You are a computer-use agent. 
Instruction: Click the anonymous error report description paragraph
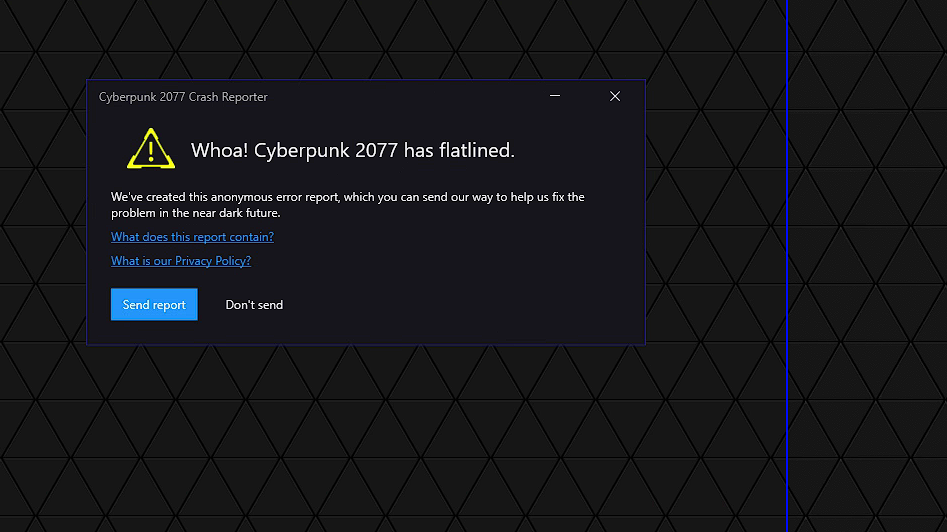click(x=348, y=205)
